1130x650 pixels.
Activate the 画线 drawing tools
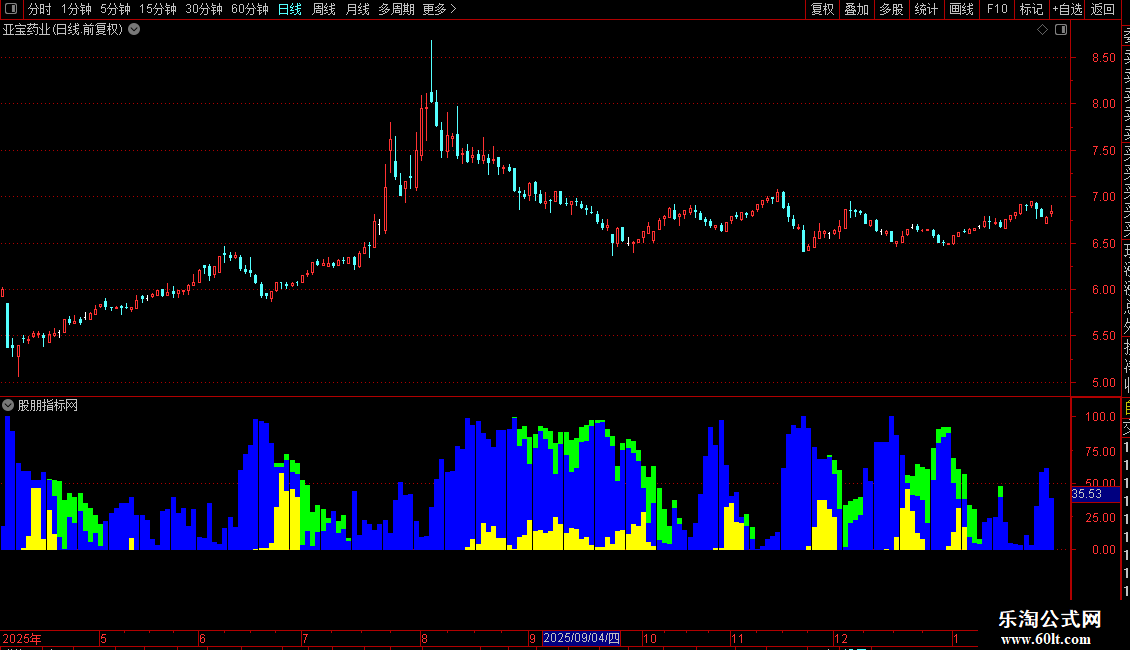click(961, 9)
